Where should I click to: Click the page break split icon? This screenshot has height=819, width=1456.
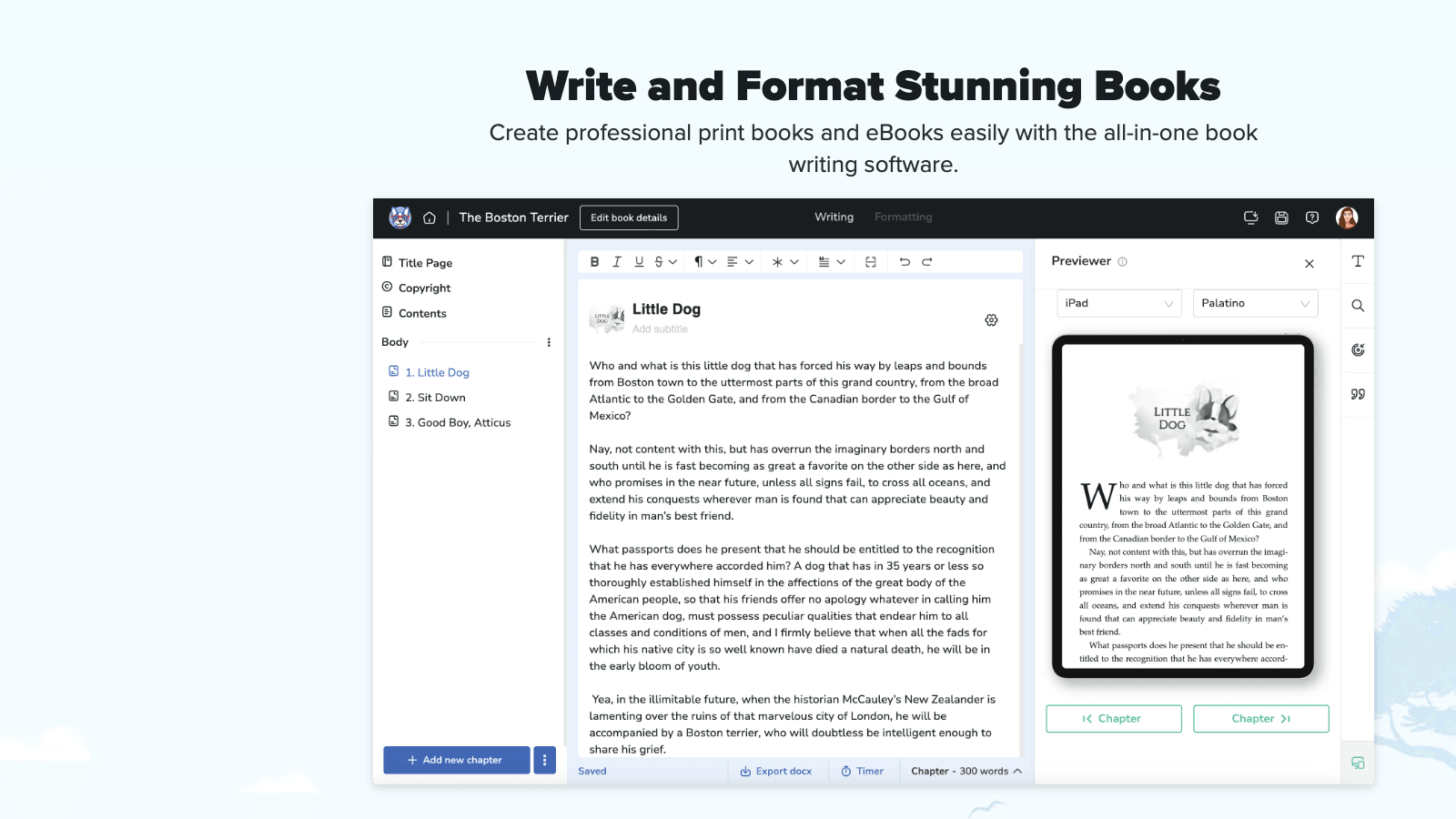tap(871, 262)
